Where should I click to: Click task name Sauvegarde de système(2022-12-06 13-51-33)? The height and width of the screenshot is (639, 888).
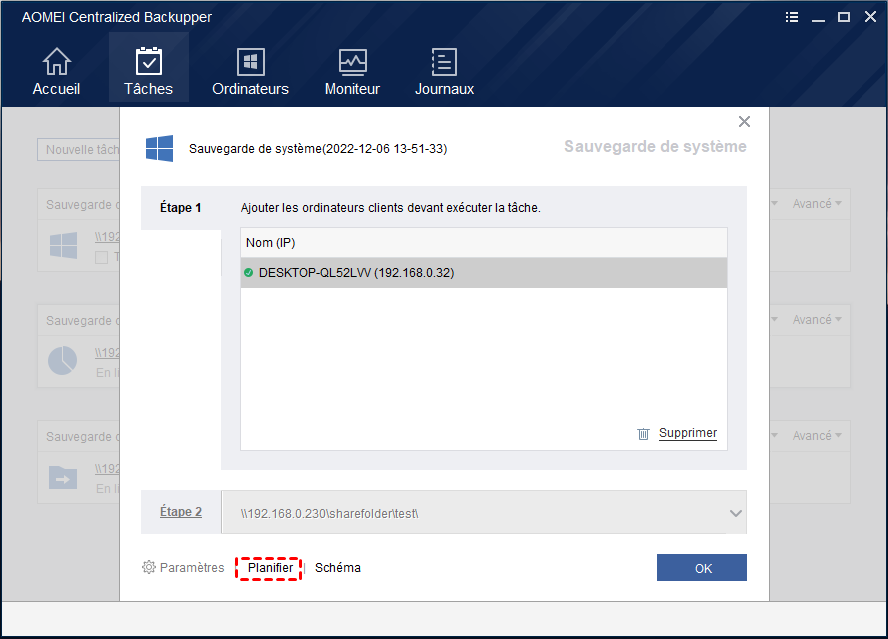(x=318, y=149)
